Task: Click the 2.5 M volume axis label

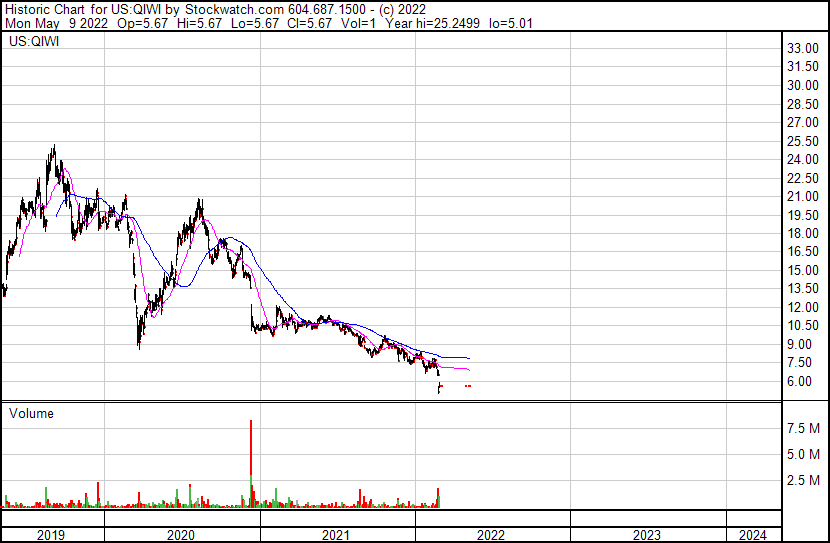Action: [x=804, y=480]
